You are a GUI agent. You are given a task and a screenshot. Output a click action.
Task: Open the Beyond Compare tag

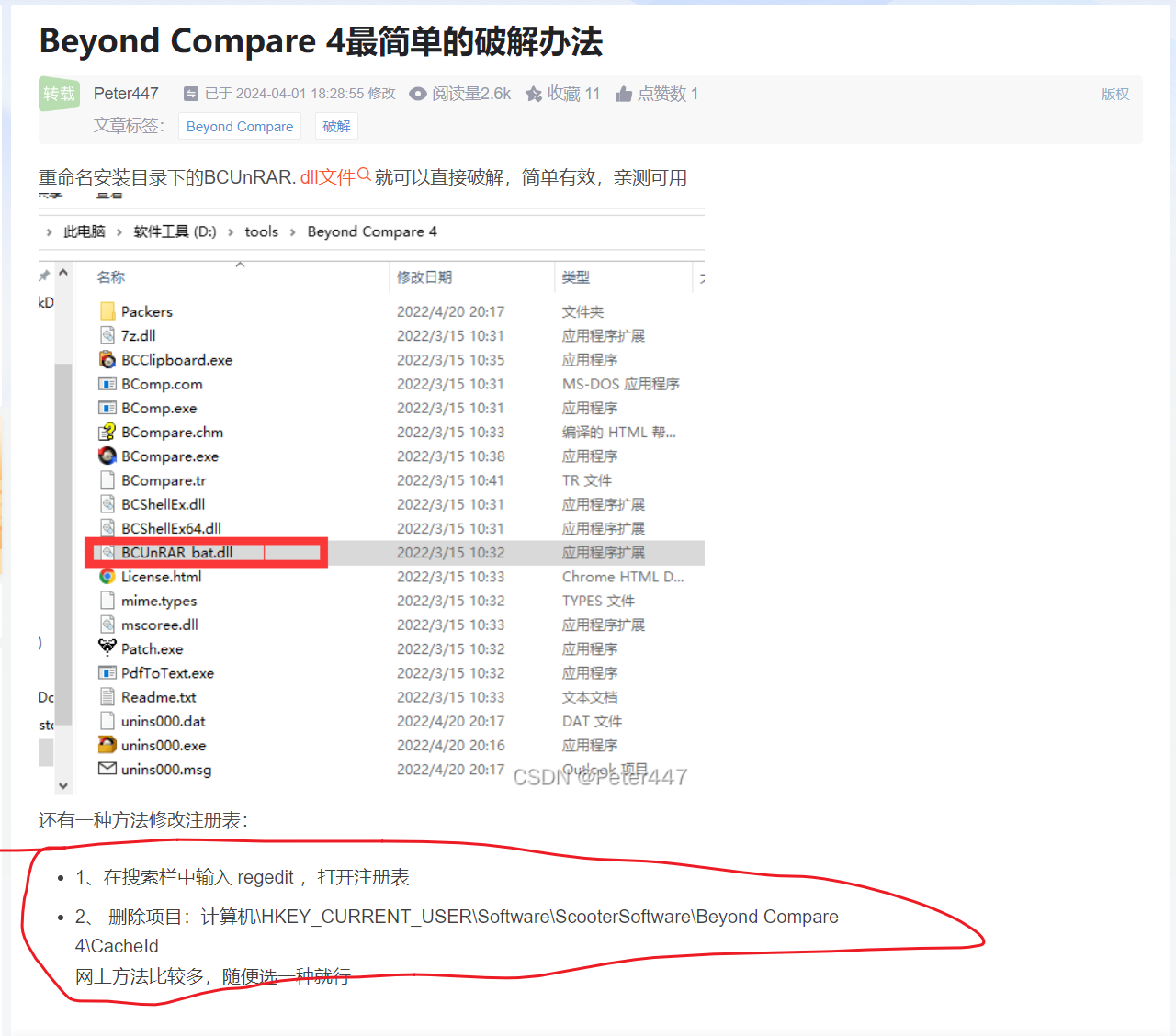pos(239,126)
